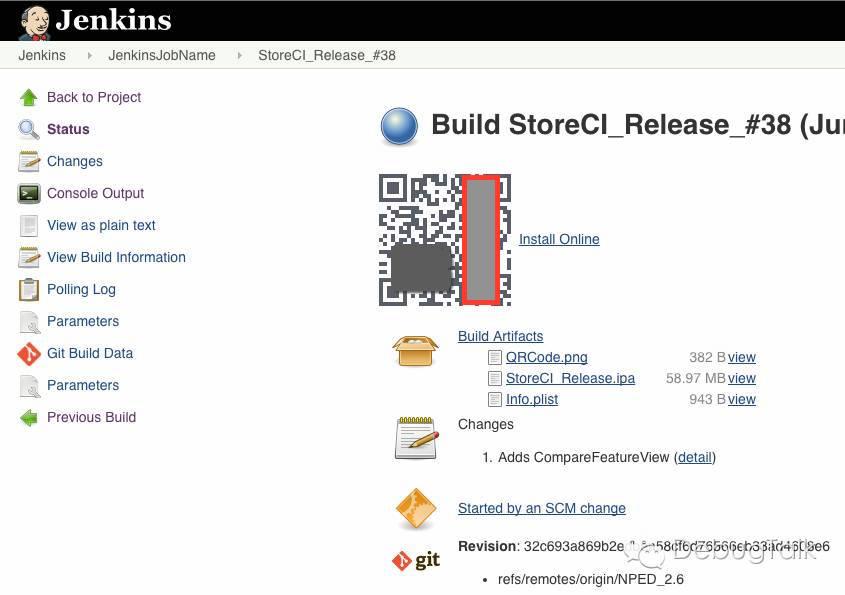
Task: View the Info.plist file contents
Action: coord(741,399)
